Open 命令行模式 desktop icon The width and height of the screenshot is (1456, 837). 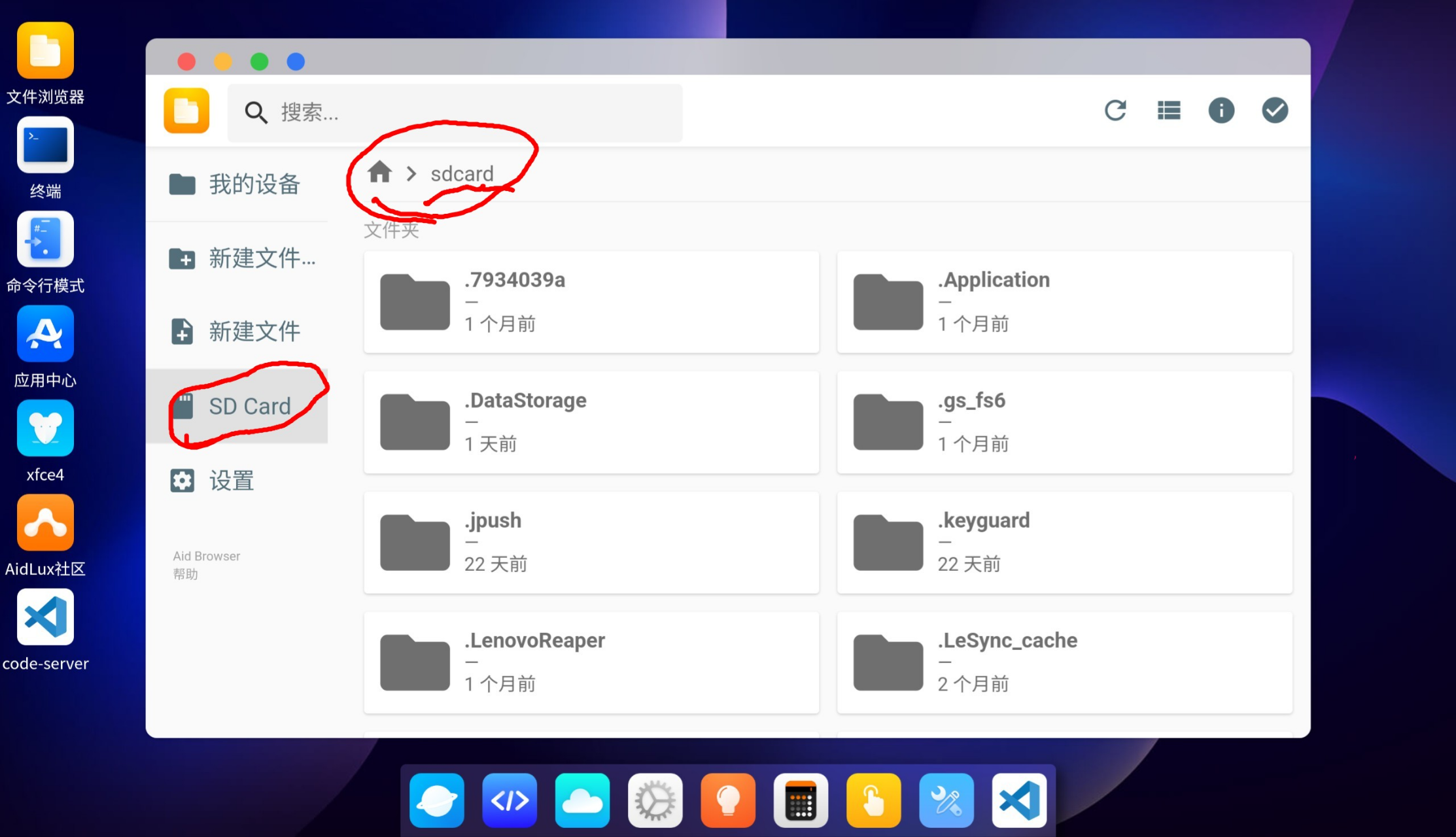[x=45, y=239]
